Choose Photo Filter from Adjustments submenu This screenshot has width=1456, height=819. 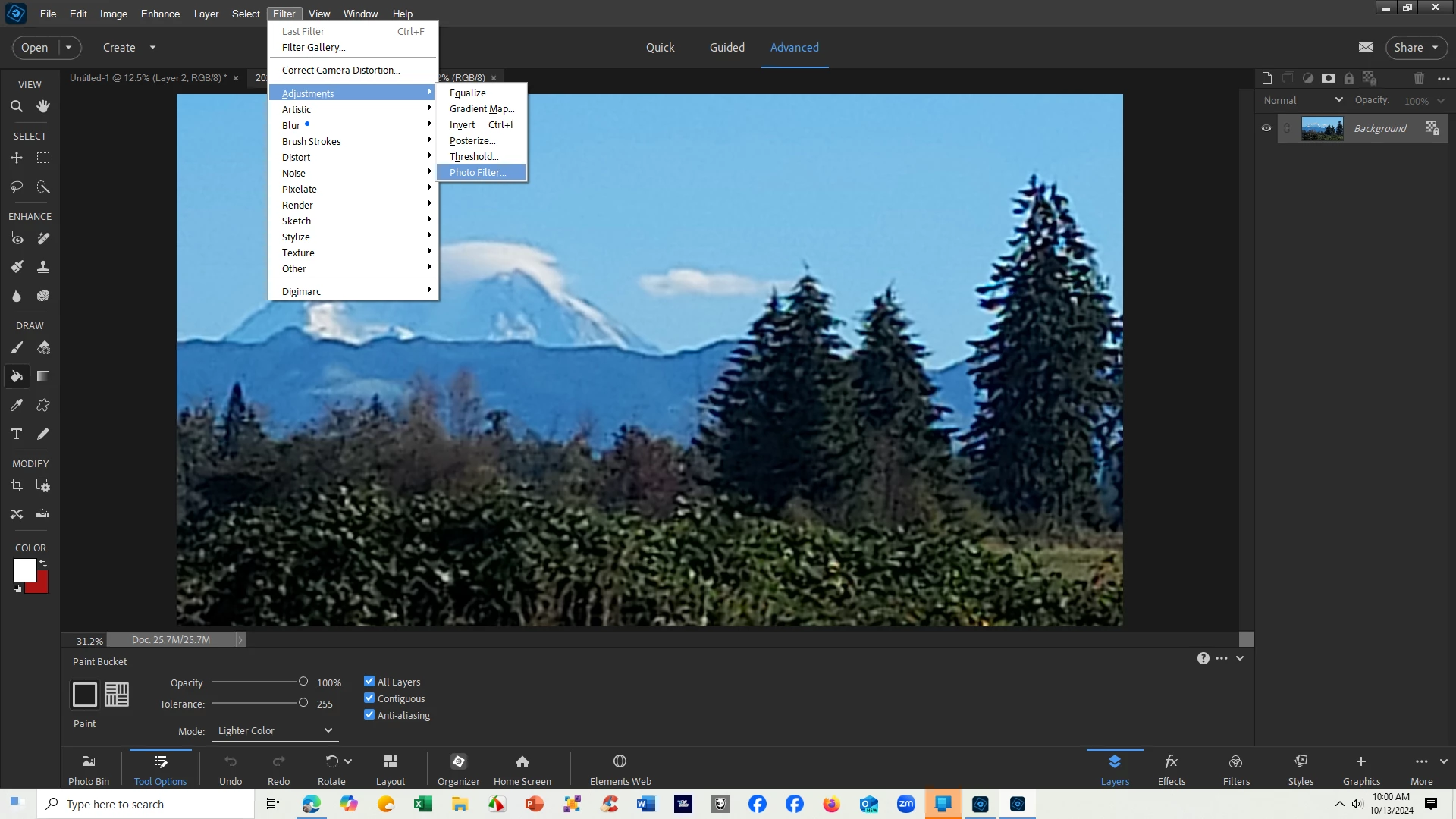click(x=478, y=172)
